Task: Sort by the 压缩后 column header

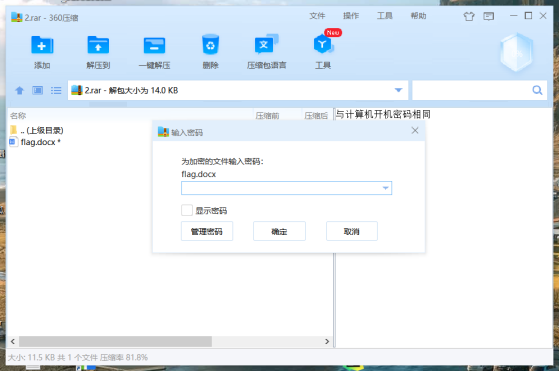Action: coord(316,115)
